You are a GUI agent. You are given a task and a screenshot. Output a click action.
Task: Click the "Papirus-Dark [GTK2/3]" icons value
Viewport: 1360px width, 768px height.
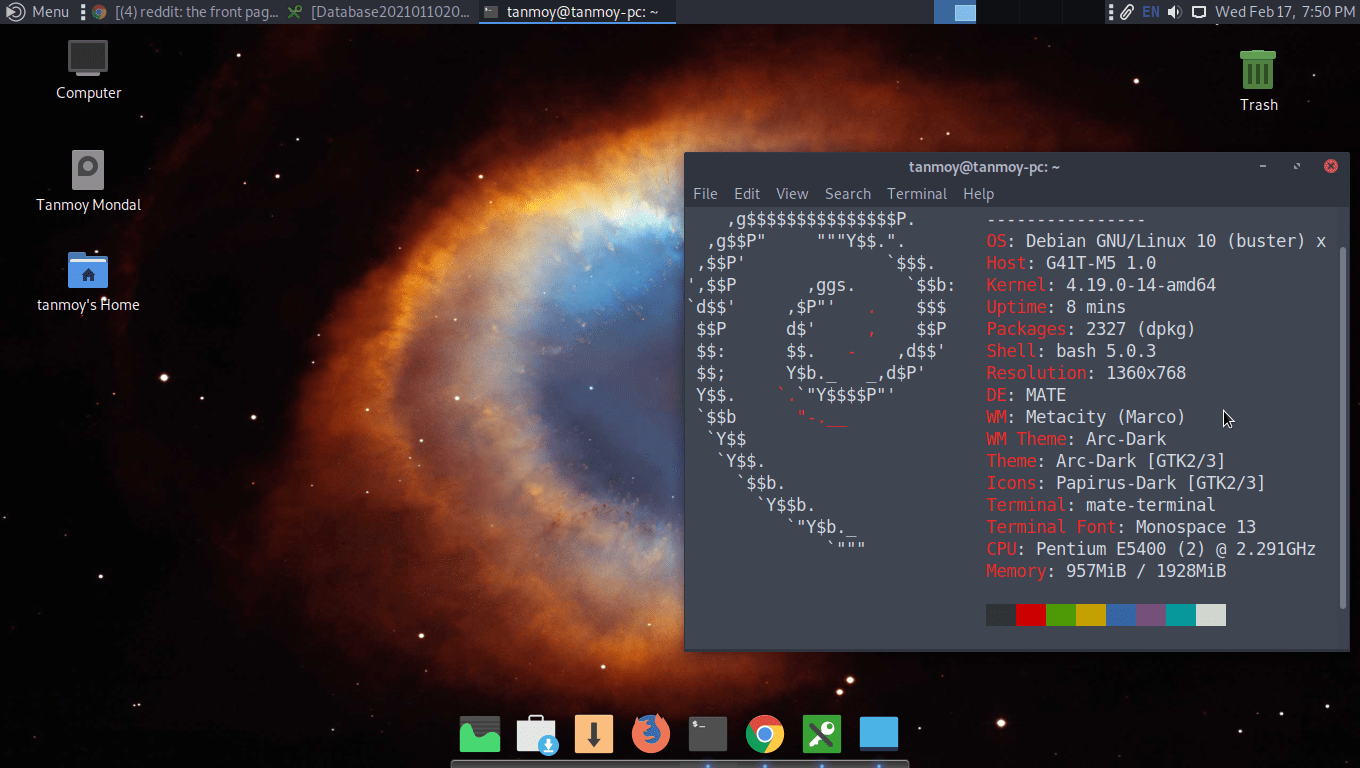click(1161, 483)
